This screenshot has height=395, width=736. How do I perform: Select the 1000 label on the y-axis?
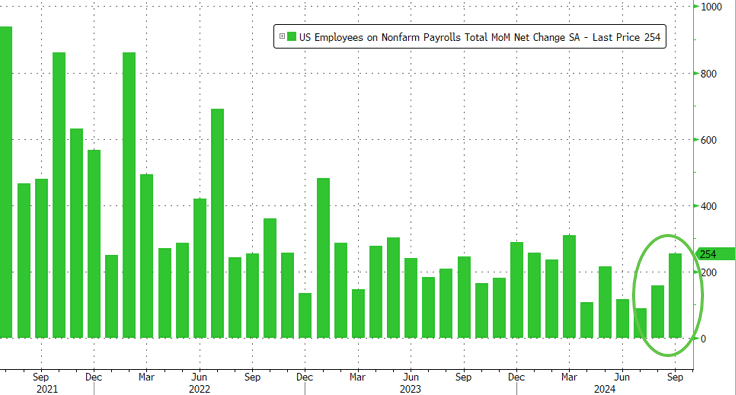coord(711,7)
